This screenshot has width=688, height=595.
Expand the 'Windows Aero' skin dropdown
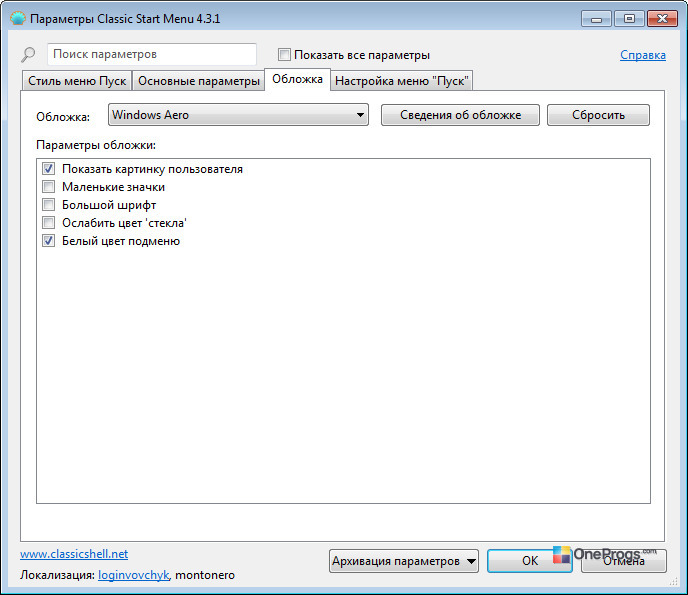[238, 115]
